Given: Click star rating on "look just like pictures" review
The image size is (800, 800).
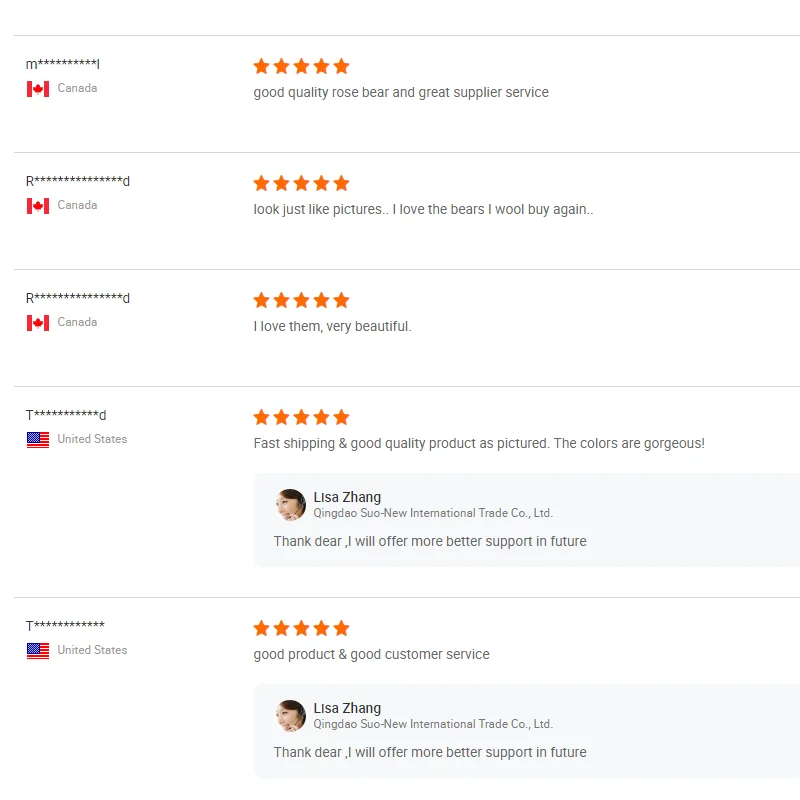Looking at the screenshot, I should point(301,184).
